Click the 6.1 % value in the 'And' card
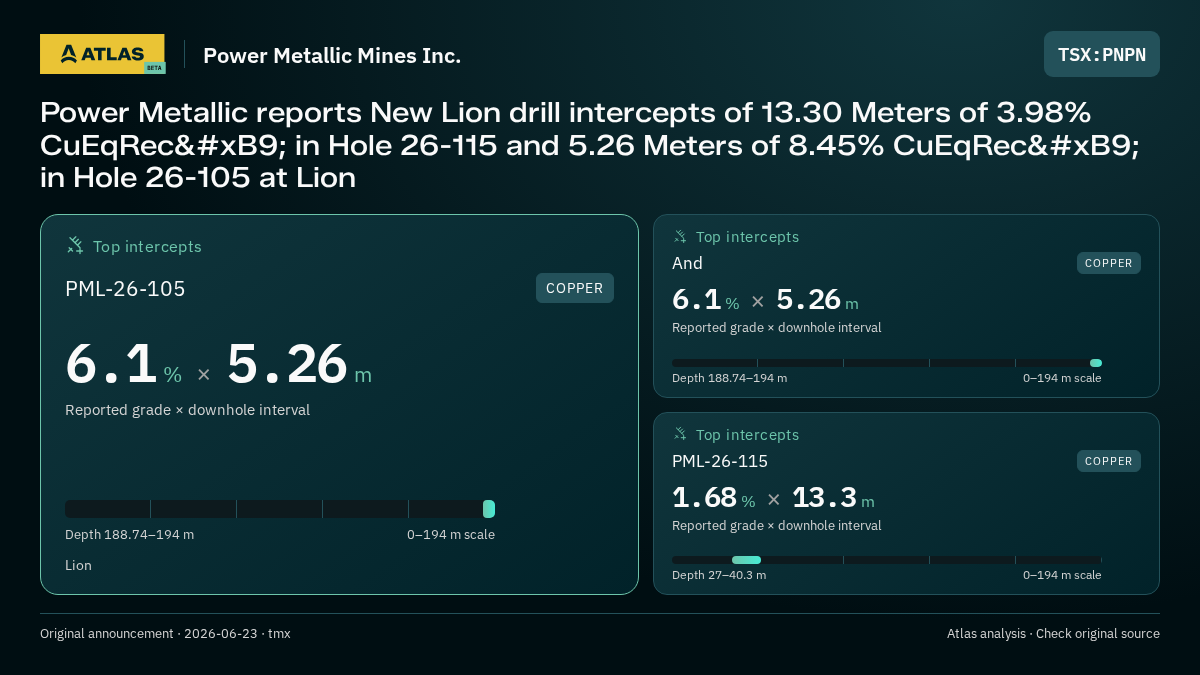The height and width of the screenshot is (675, 1200). [705, 300]
